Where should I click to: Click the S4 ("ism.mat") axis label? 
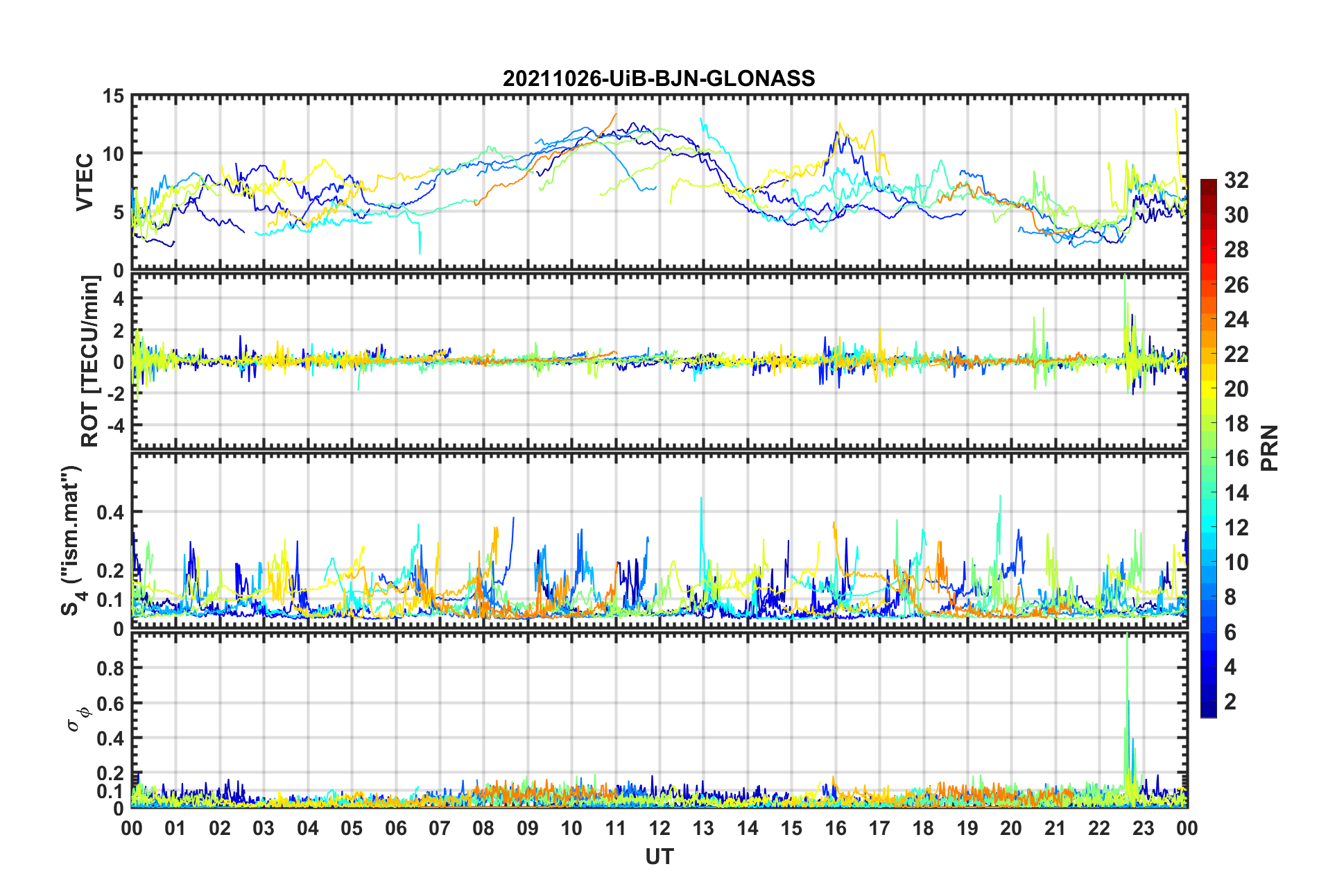point(71,540)
